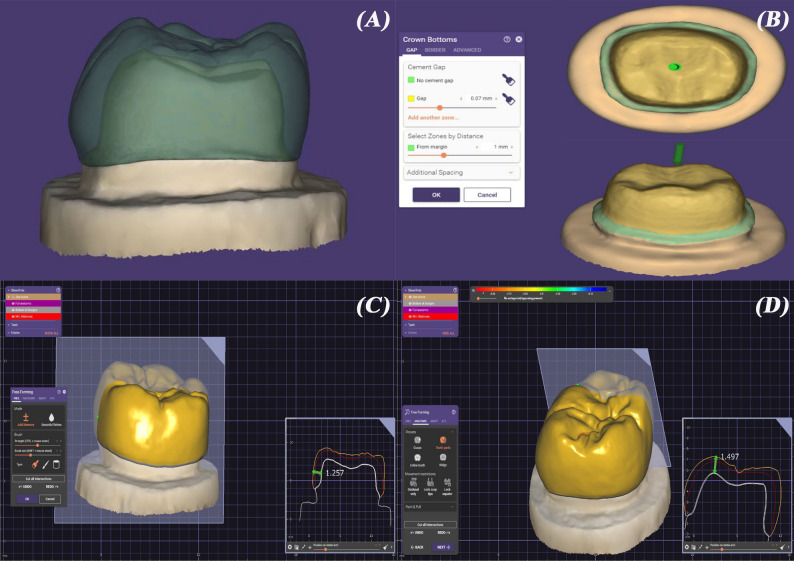This screenshot has width=794, height=561.
Task: Click BACK in panel D Free Forming
Action: 417,547
